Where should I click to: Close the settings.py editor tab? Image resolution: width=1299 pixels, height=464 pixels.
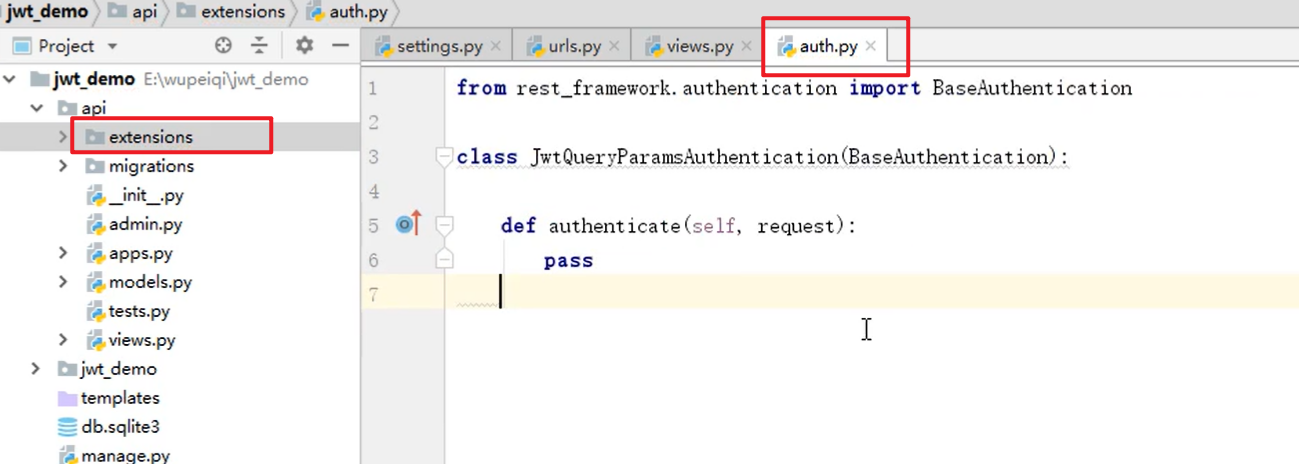[497, 46]
